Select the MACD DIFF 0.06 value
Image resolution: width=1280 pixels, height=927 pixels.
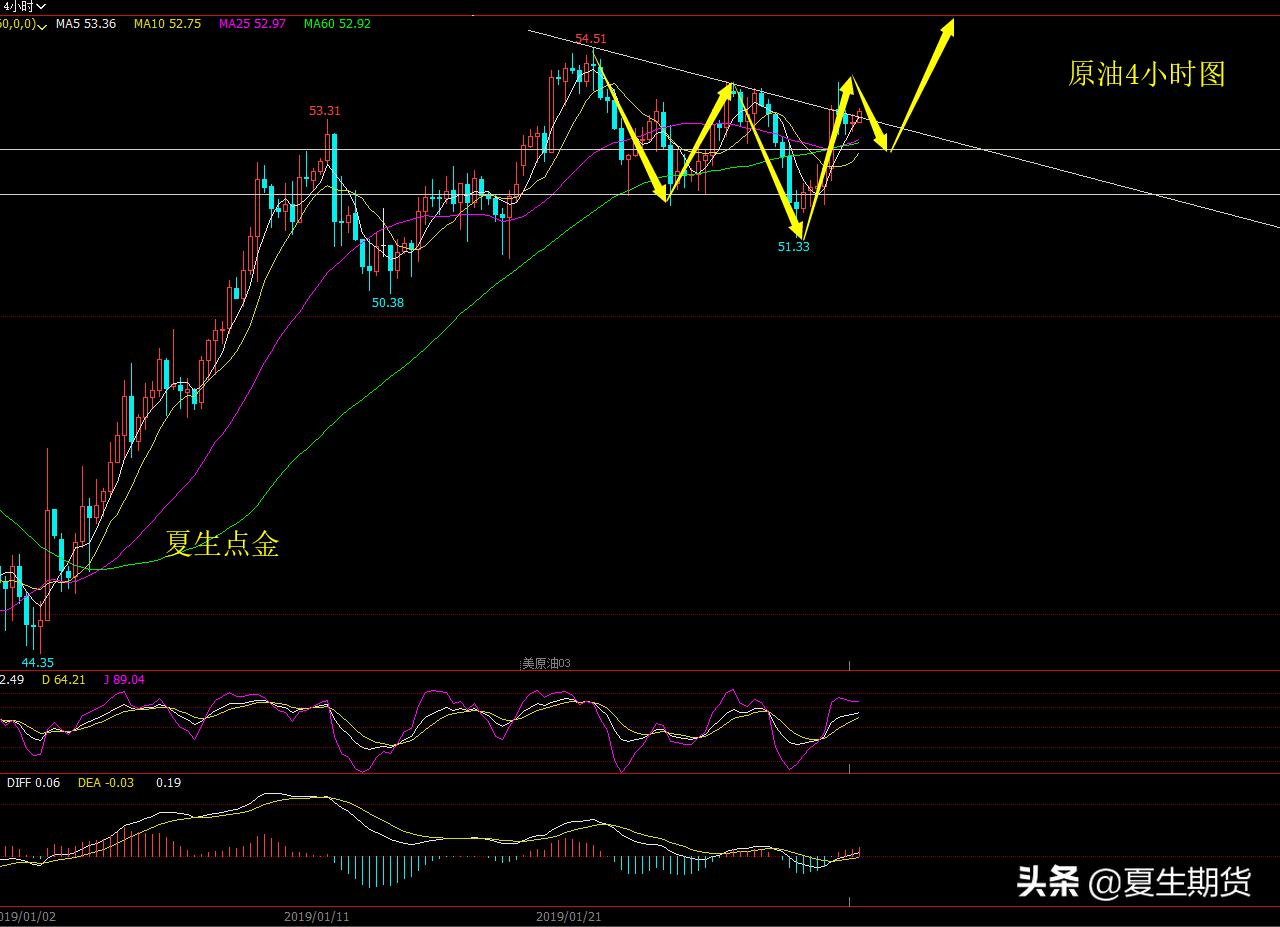click(33, 782)
